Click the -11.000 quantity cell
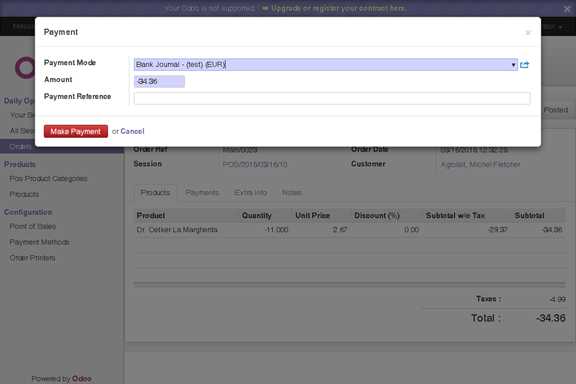This screenshot has width=576, height=384. tap(276, 230)
